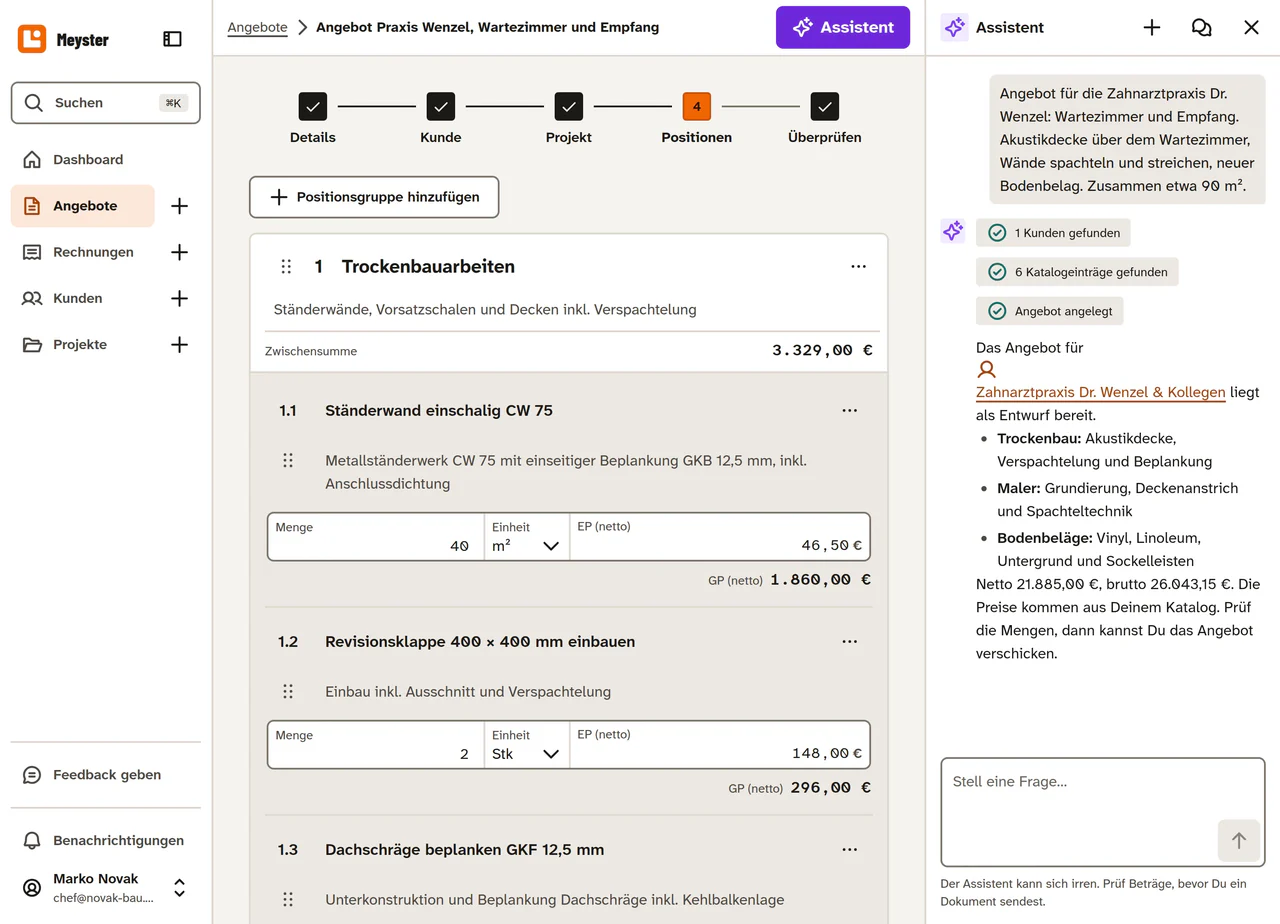Click drag handle of position 1.1 description
This screenshot has width=1280, height=924.
point(288,461)
